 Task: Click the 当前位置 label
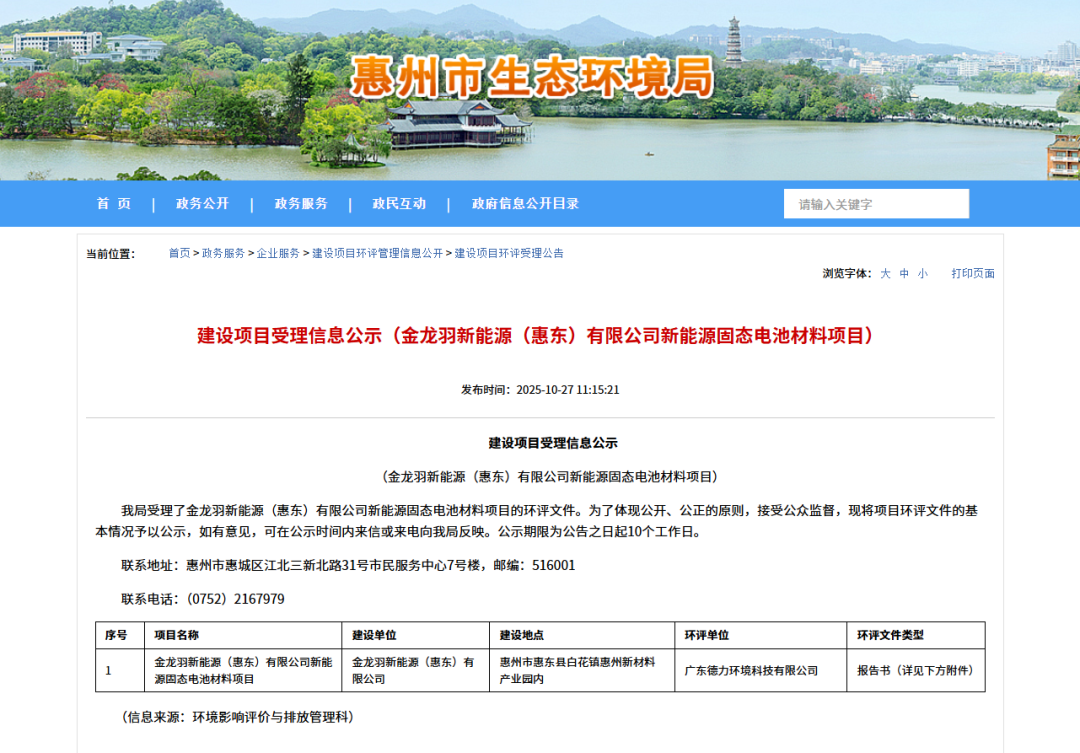110,254
